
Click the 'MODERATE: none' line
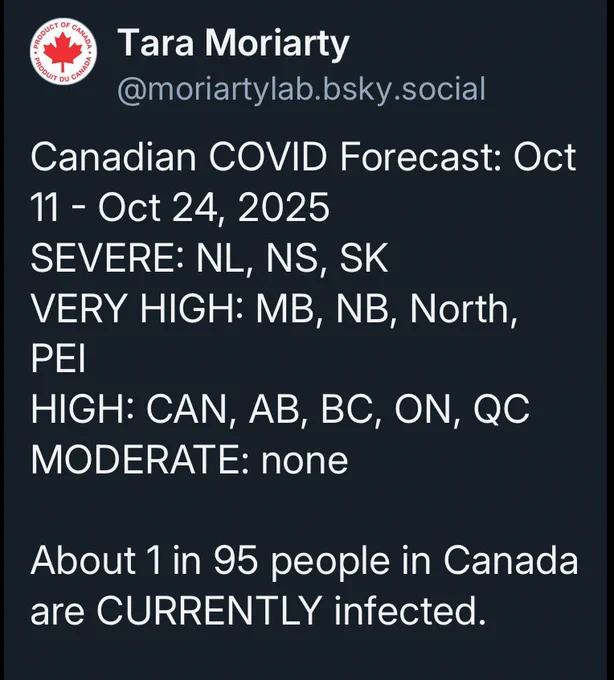[189, 460]
